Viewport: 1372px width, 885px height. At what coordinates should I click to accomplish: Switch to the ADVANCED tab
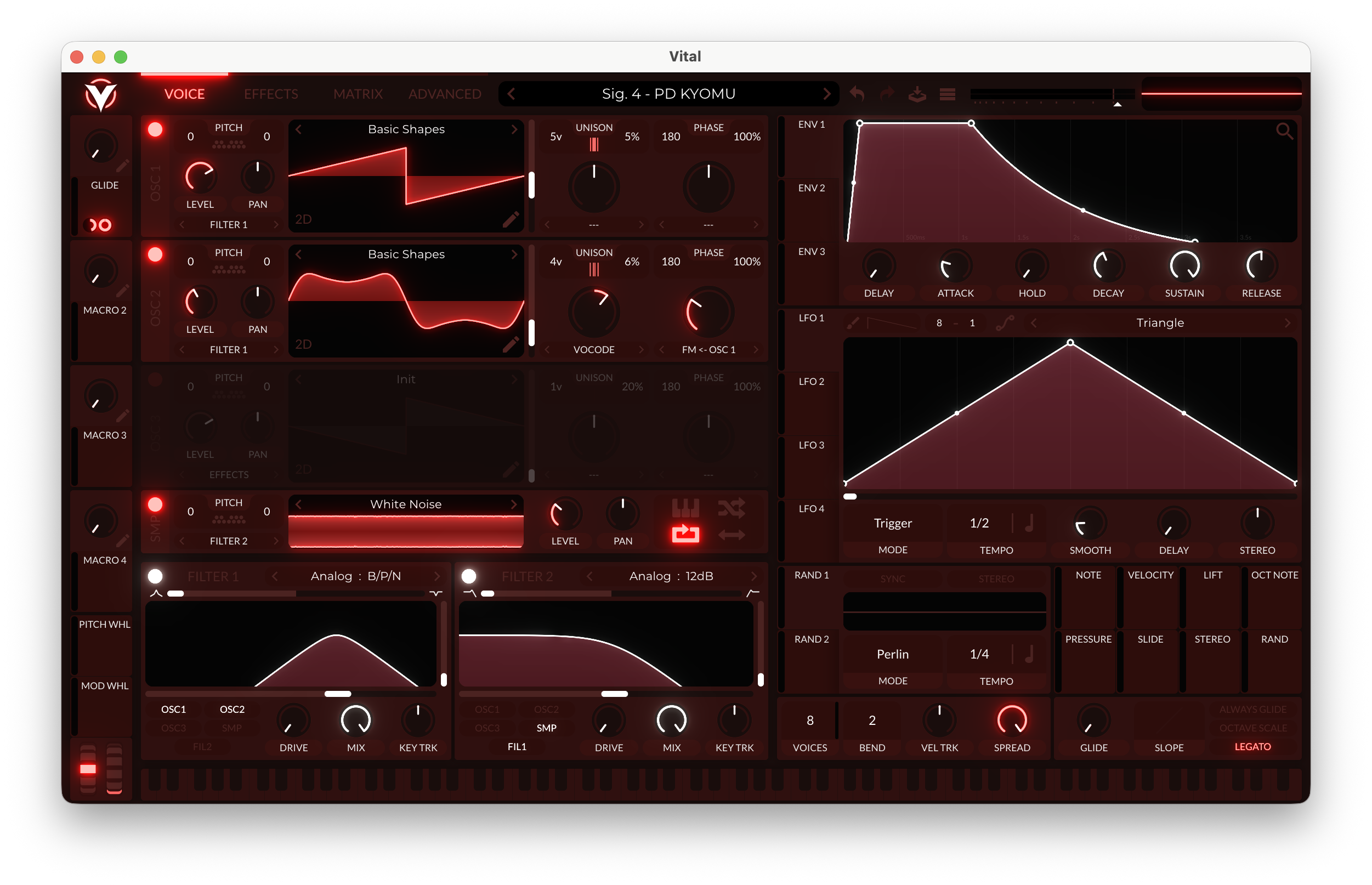coord(445,94)
